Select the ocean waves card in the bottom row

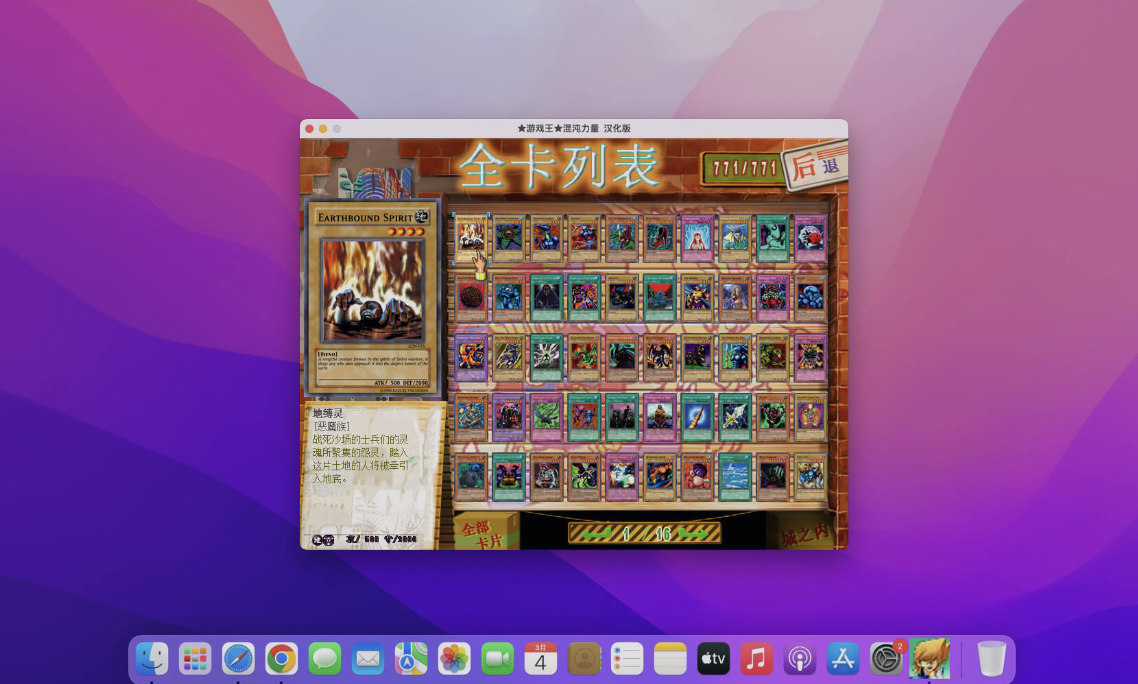click(x=734, y=477)
